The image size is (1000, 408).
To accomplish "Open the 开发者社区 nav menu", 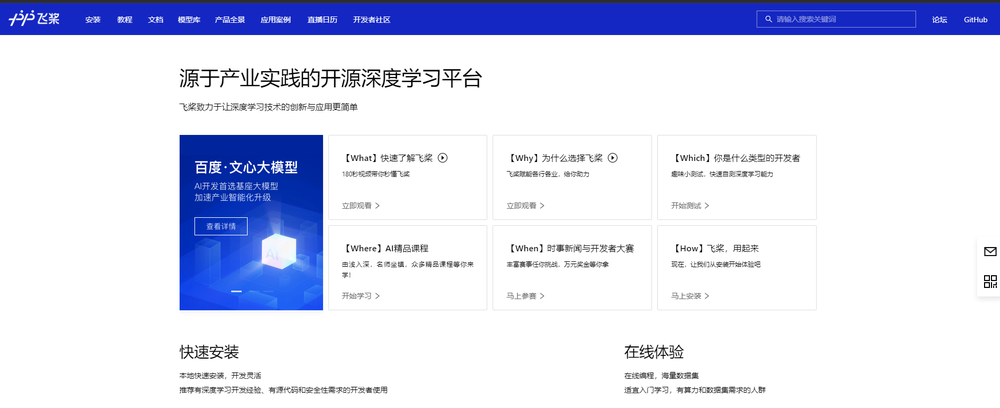I will (372, 20).
